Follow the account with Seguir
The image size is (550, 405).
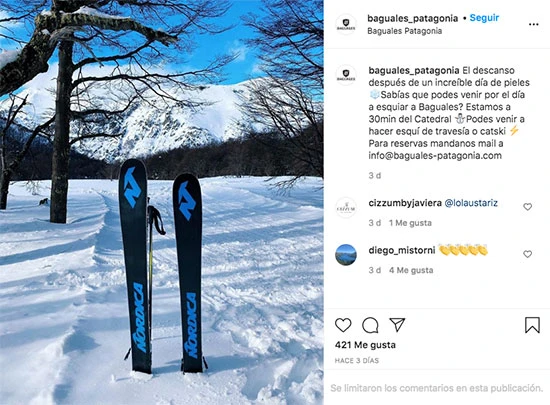[484, 18]
